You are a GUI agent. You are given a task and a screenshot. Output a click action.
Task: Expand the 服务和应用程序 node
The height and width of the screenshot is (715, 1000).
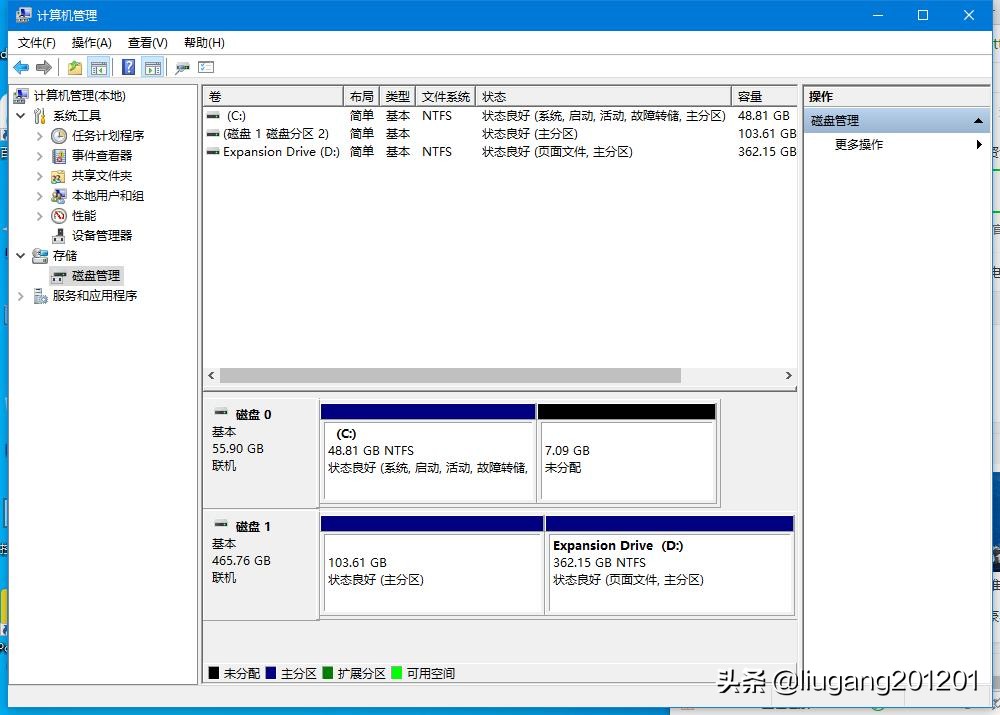point(21,296)
